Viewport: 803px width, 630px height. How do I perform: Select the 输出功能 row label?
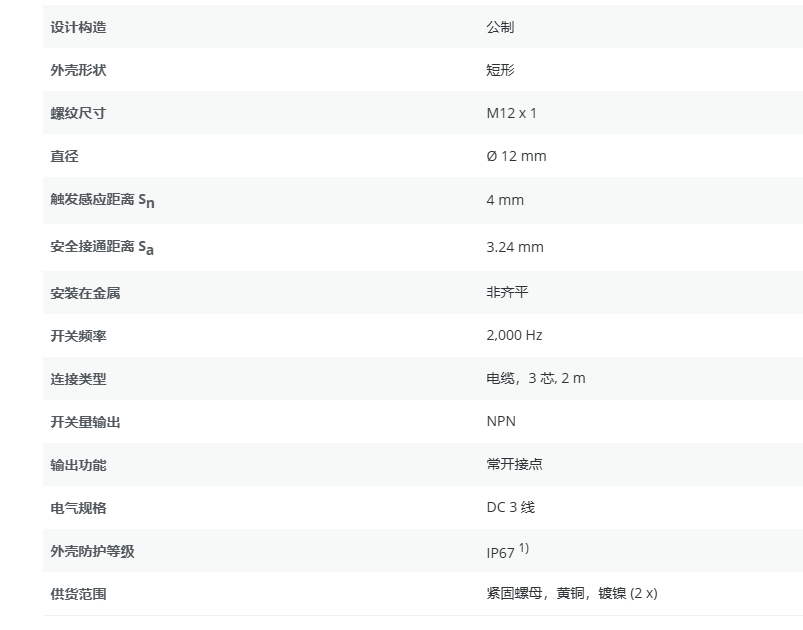tap(78, 465)
